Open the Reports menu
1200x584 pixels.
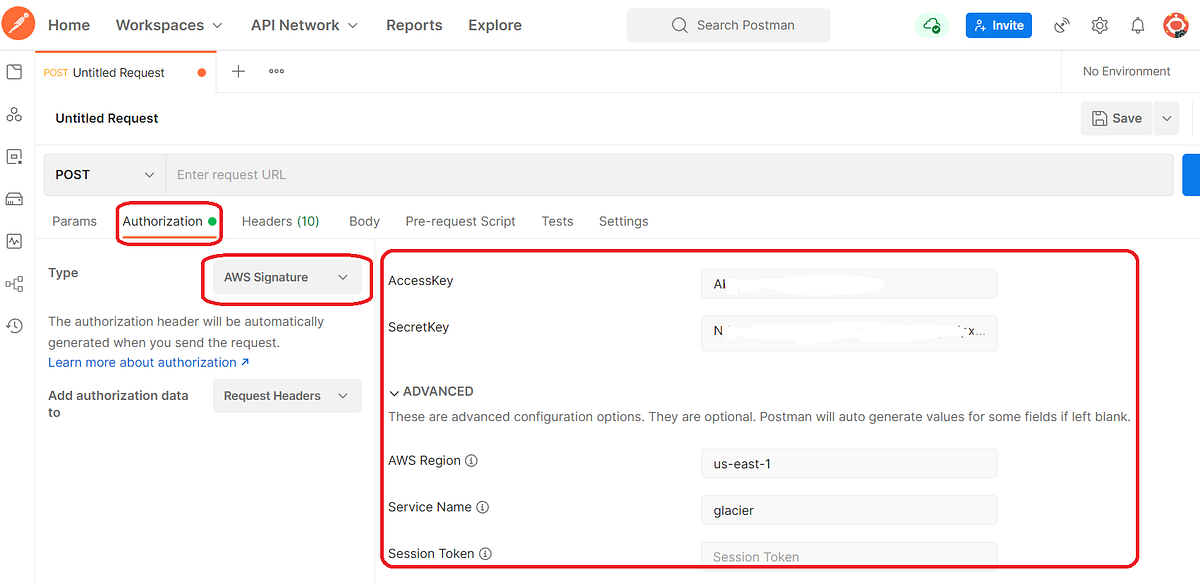(414, 25)
